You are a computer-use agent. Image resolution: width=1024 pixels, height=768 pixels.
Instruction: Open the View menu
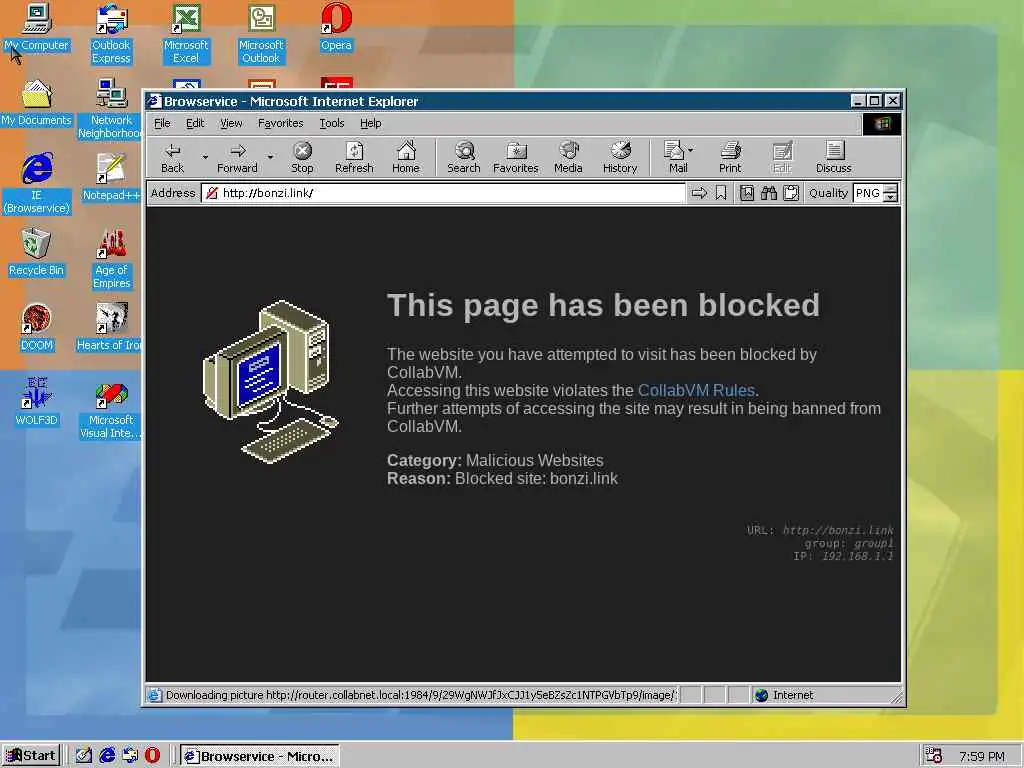tap(231, 123)
